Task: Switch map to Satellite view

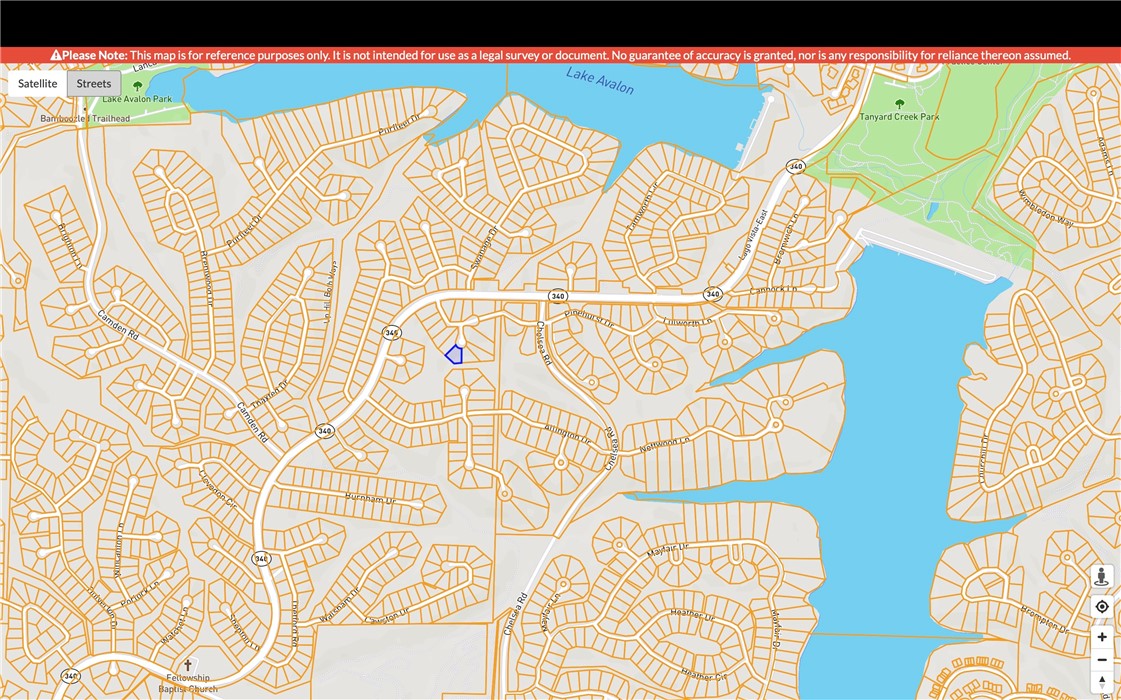Action: [x=38, y=84]
